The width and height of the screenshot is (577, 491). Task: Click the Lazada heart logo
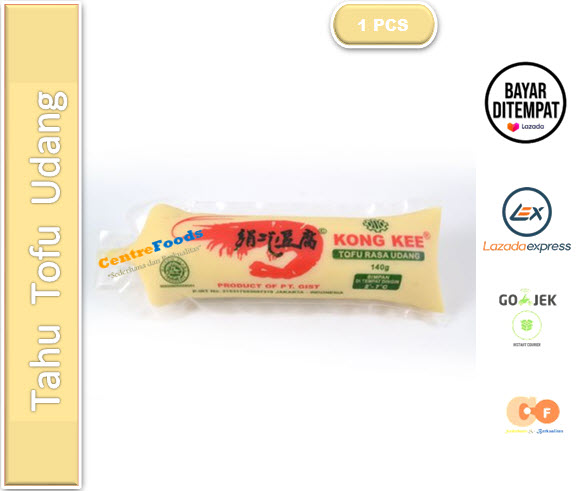(x=513, y=127)
